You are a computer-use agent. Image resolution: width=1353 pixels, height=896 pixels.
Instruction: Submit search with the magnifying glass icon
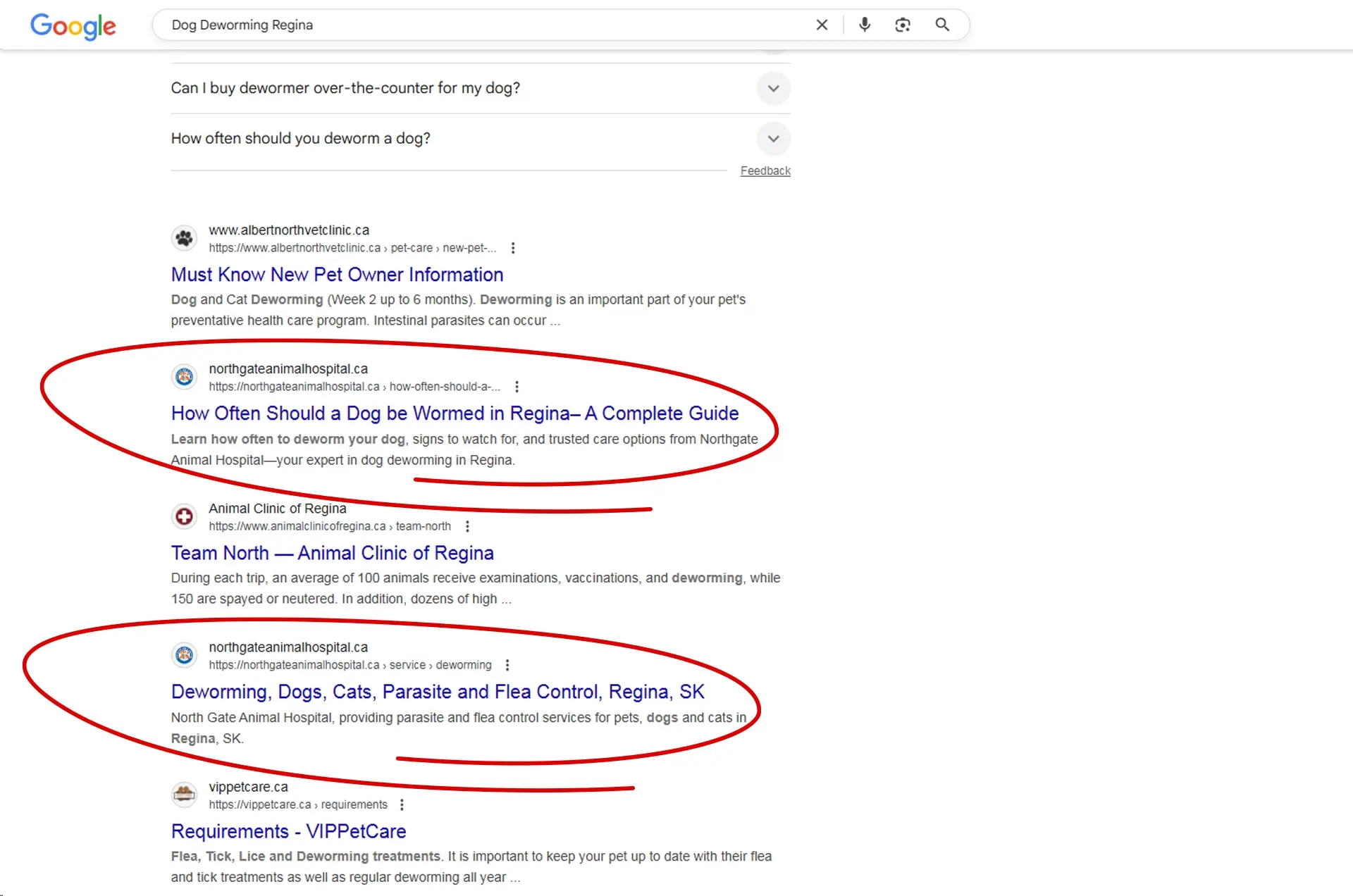coord(942,25)
